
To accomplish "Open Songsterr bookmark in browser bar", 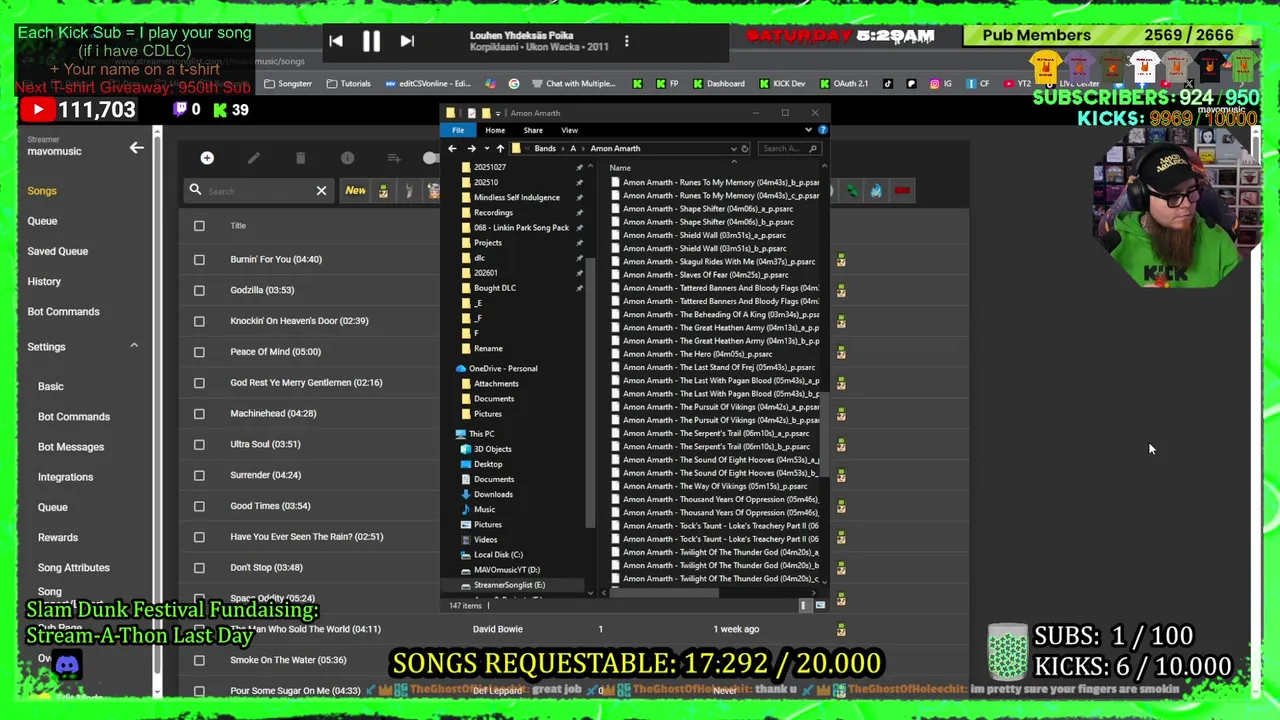I will coord(288,84).
